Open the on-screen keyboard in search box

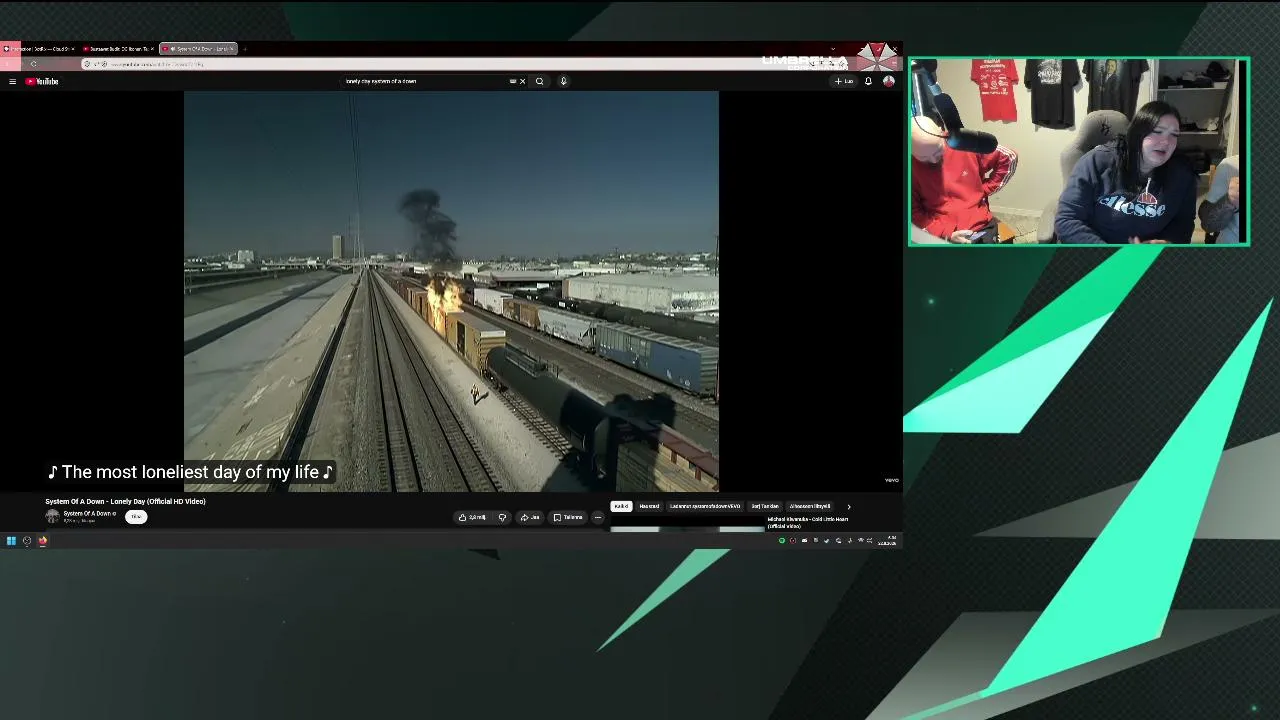coord(513,81)
